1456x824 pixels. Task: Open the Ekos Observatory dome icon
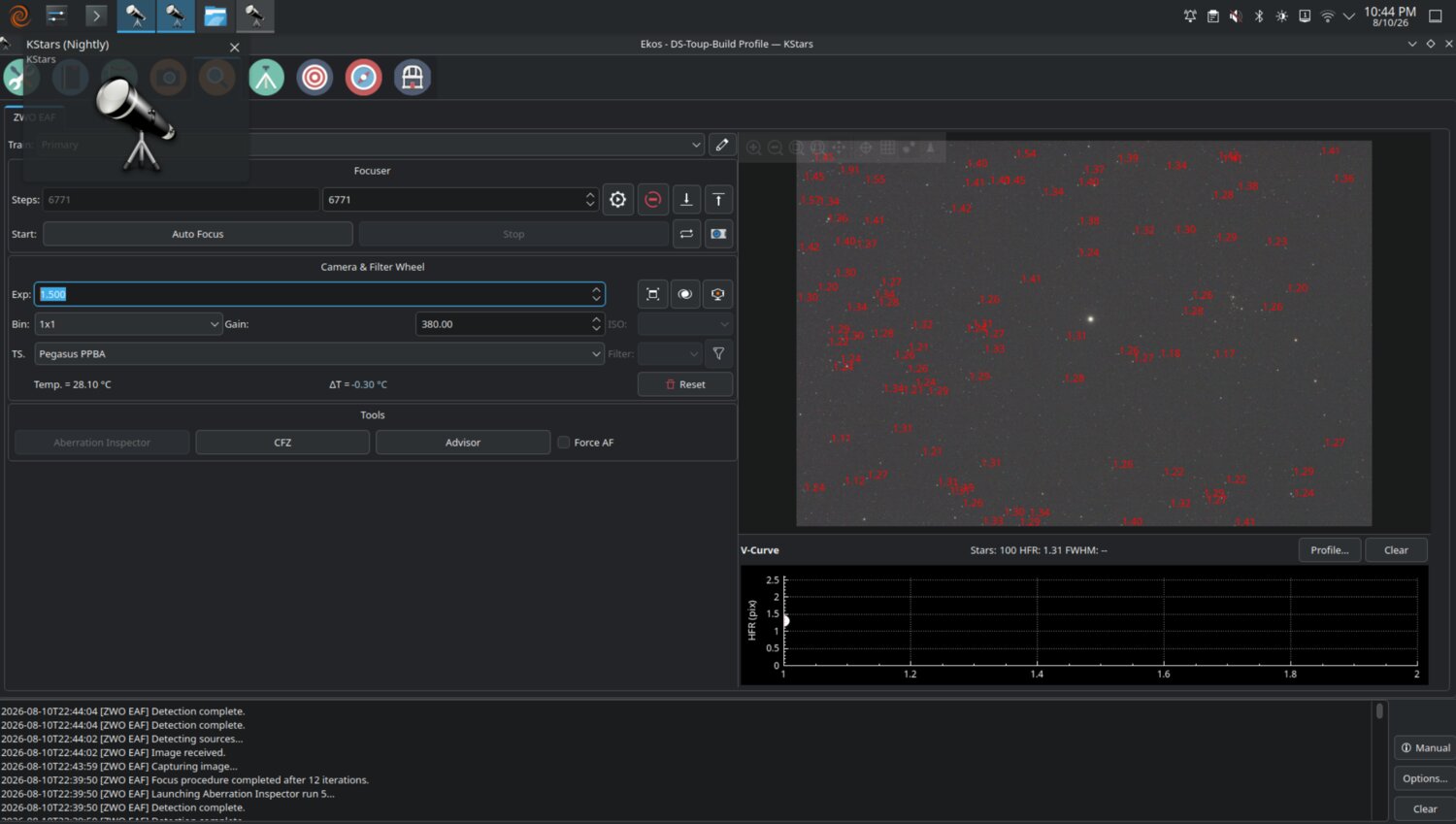point(413,78)
